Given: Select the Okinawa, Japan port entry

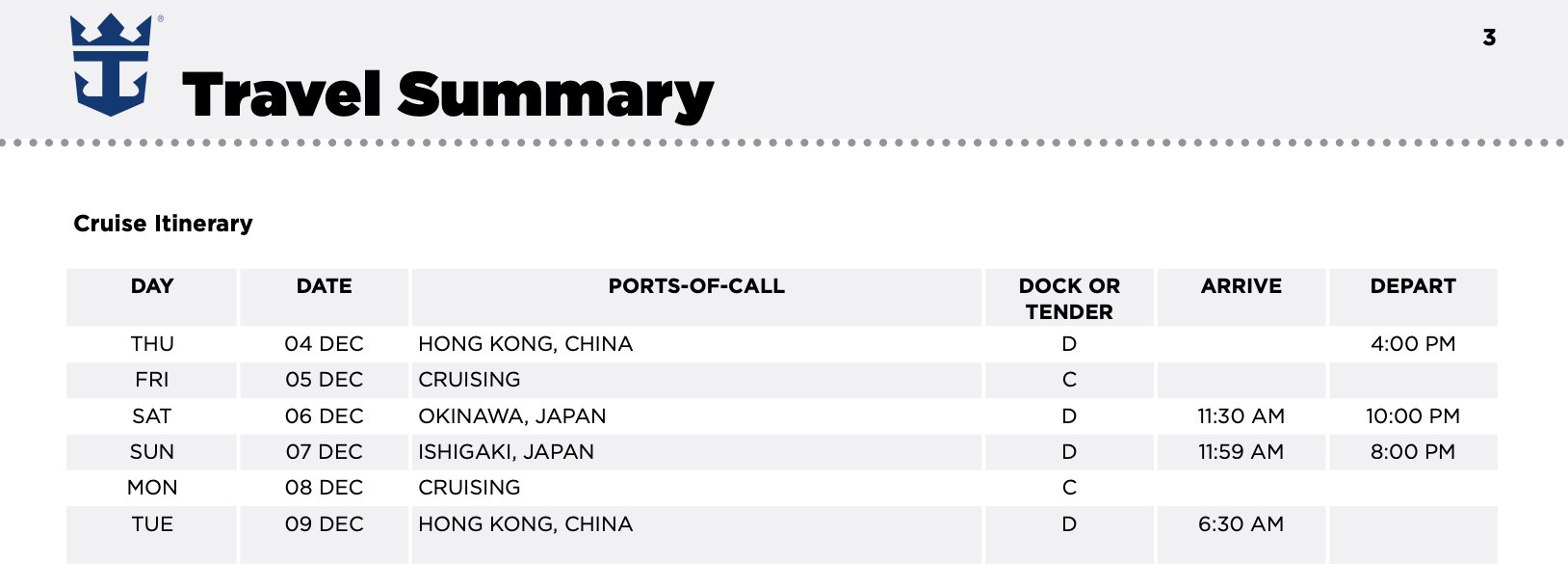Looking at the screenshot, I should click(x=512, y=416).
